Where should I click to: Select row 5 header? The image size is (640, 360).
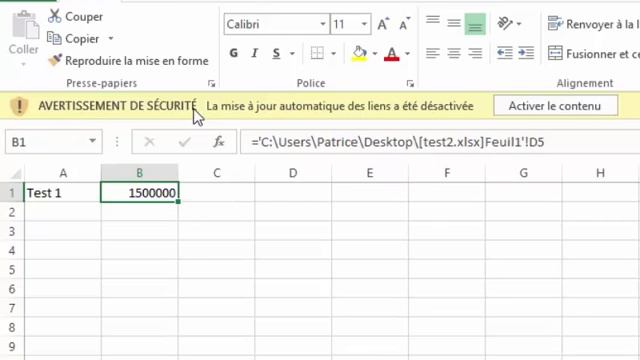point(12,270)
